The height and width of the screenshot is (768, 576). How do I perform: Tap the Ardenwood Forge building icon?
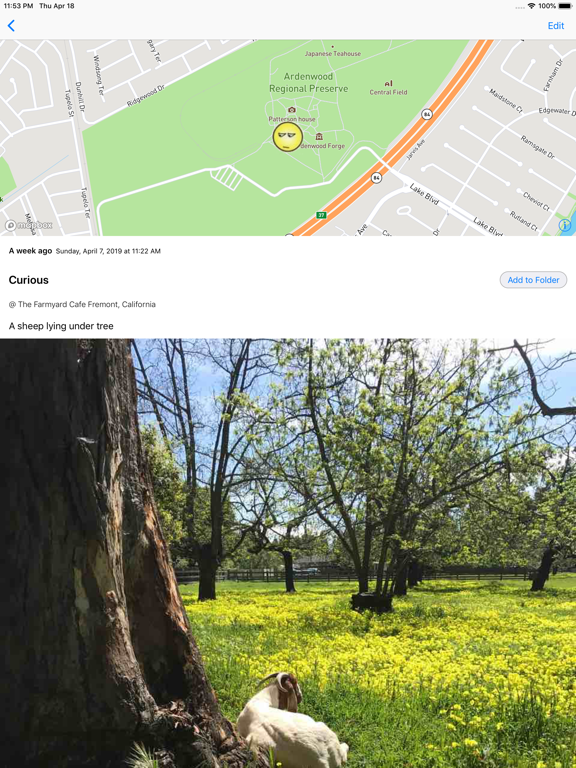click(x=319, y=136)
